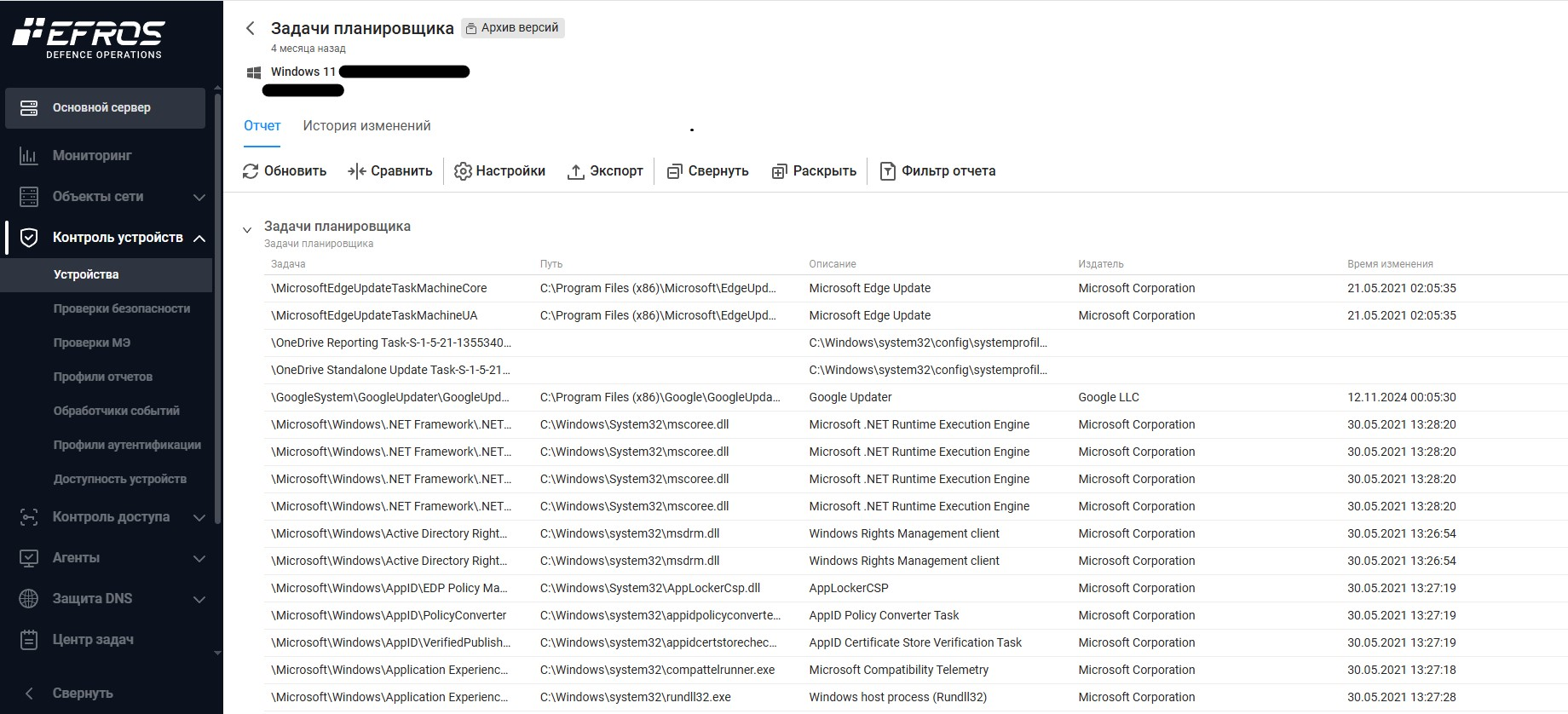The height and width of the screenshot is (714, 1568).
Task: Click the Издатель column header
Action: coord(1101,264)
